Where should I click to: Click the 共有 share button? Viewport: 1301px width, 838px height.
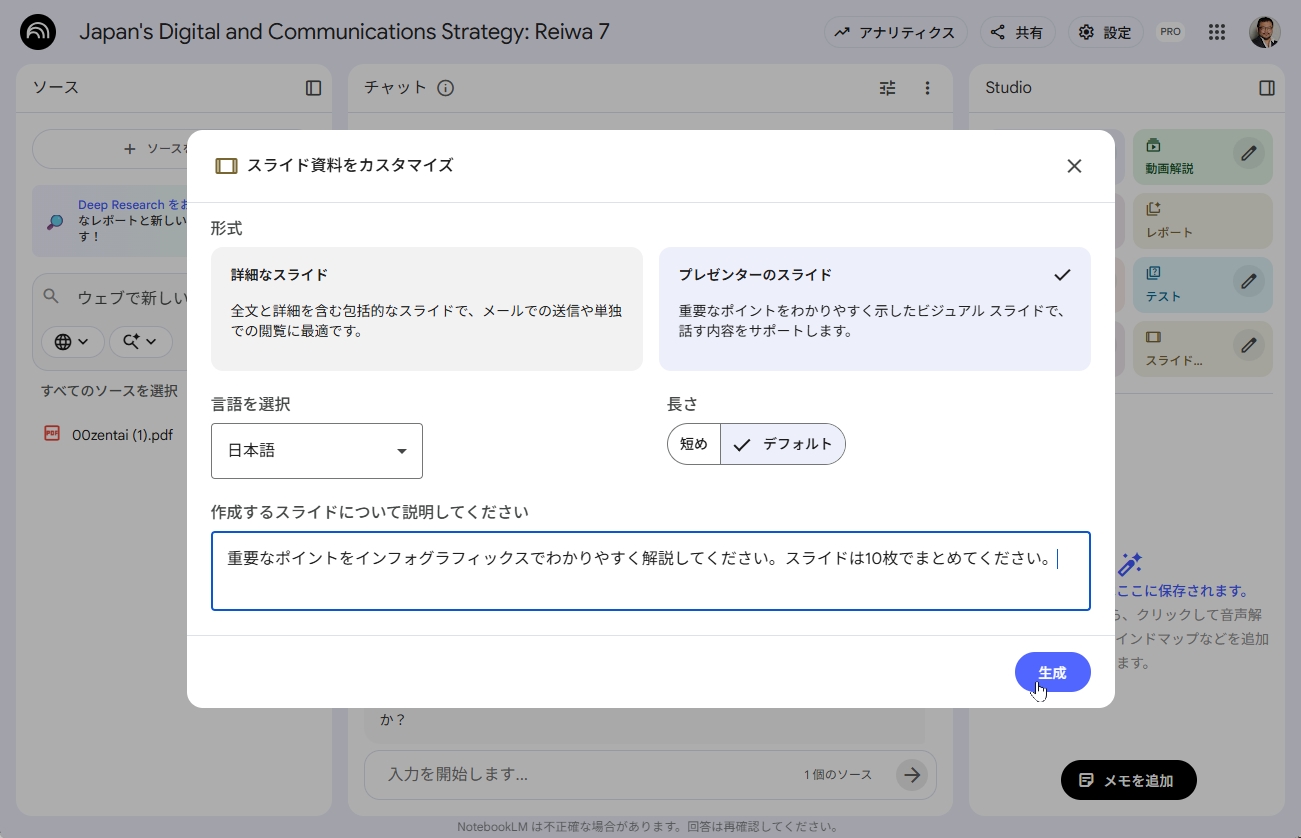pyautogui.click(x=1017, y=32)
